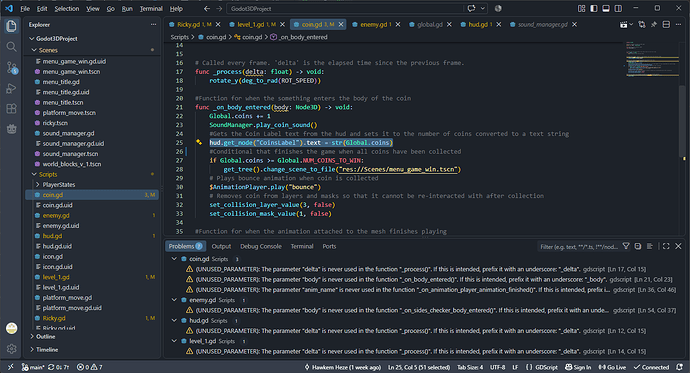Click Tab Size: 4 in status bar
The width and height of the screenshot is (690, 373).
tap(470, 367)
